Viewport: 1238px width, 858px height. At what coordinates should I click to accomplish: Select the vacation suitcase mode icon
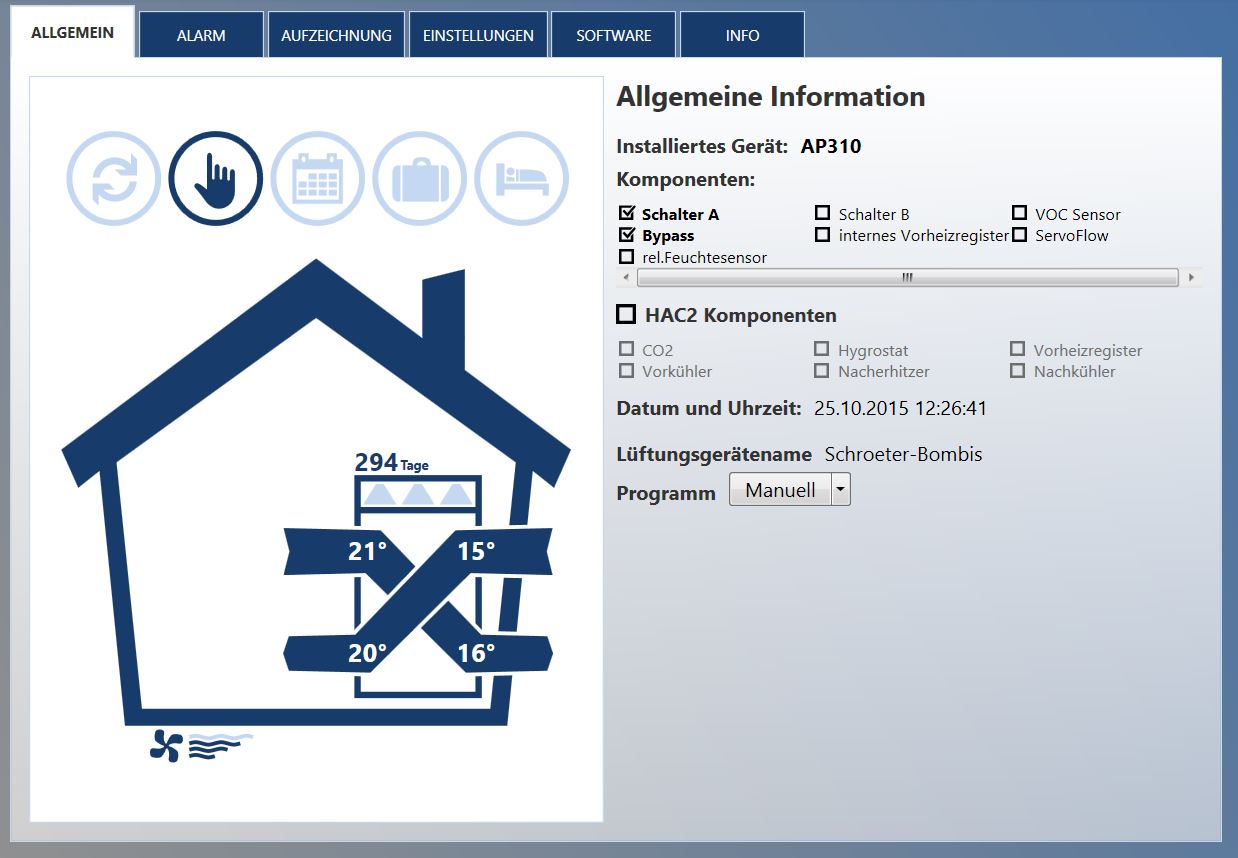[x=419, y=177]
